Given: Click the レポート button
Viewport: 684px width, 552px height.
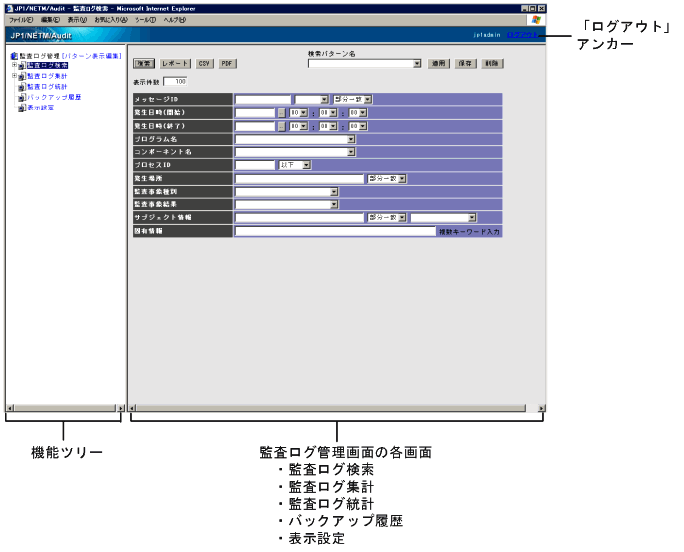Looking at the screenshot, I should coord(175,64).
